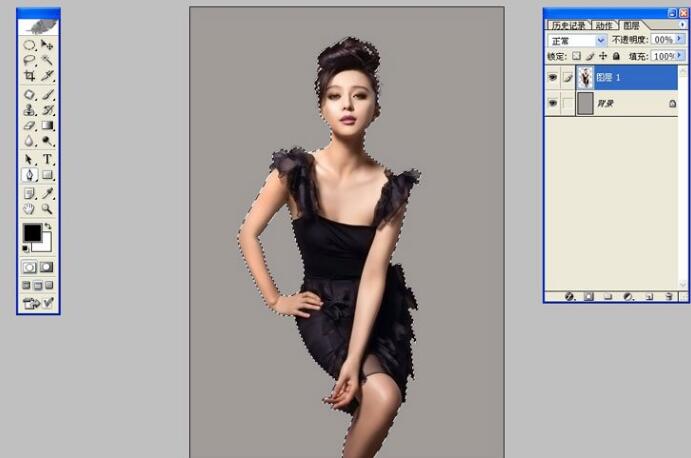This screenshot has height=458, width=691.
Task: Select the 图层 1 layer name
Action: [608, 78]
